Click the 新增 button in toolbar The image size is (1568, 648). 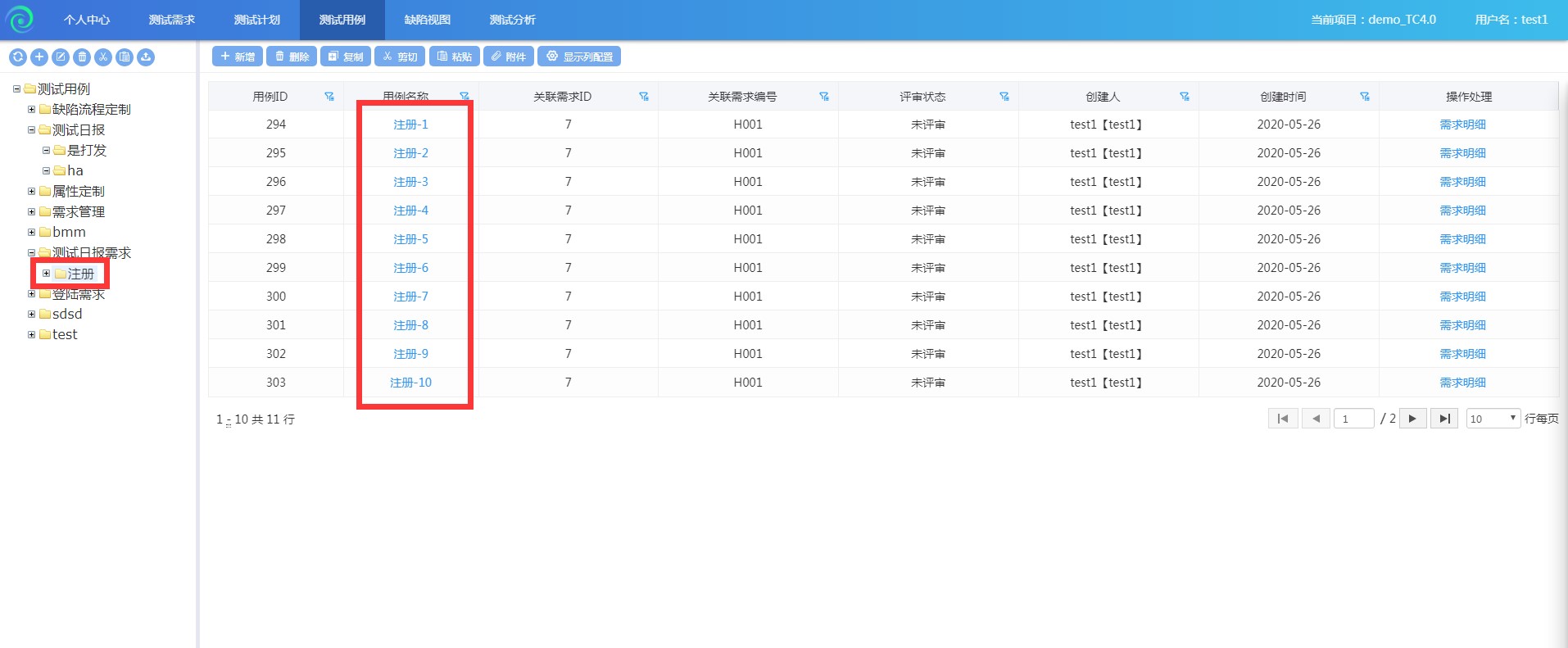(238, 57)
